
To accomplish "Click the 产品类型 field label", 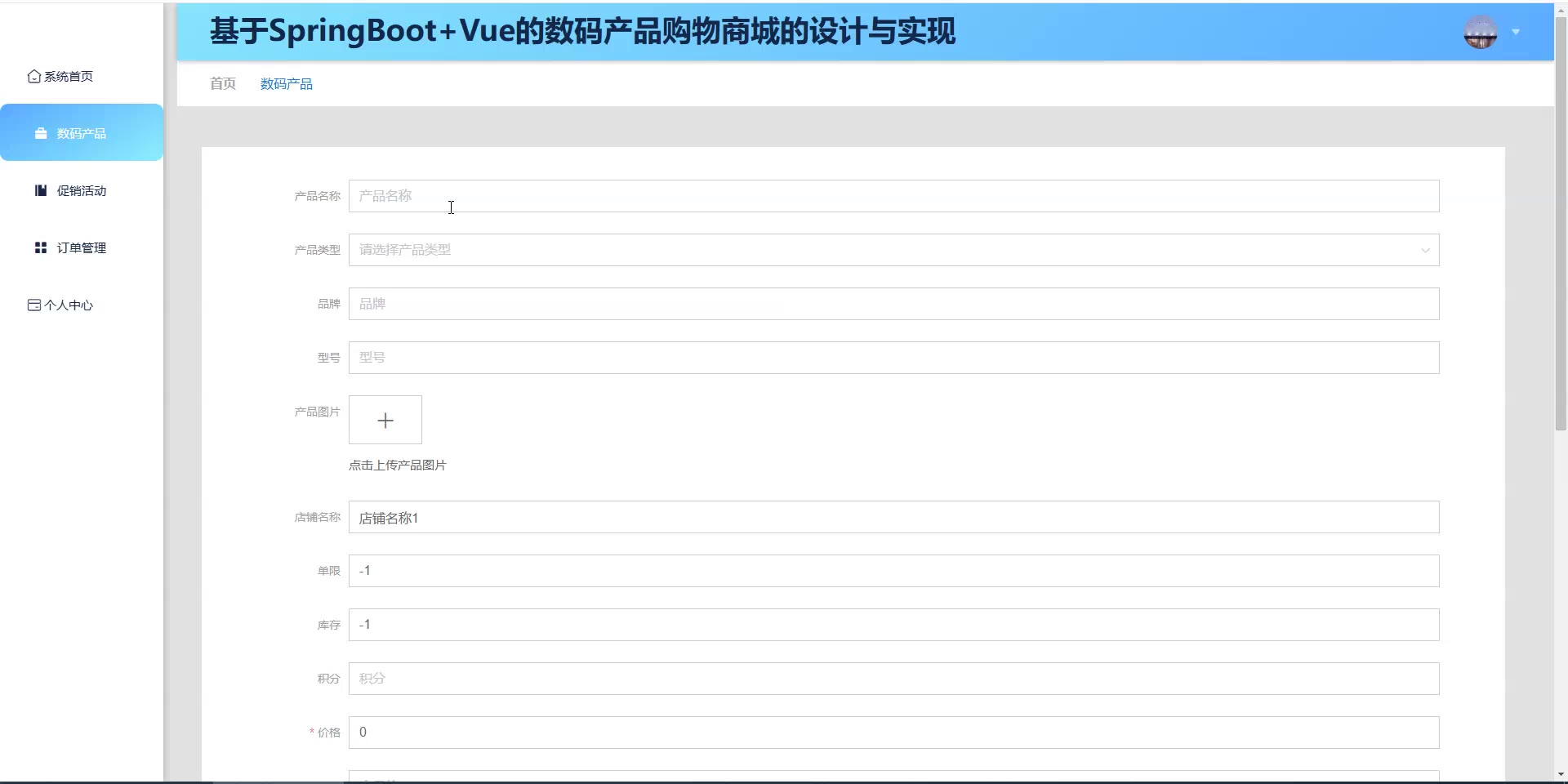I will point(317,250).
